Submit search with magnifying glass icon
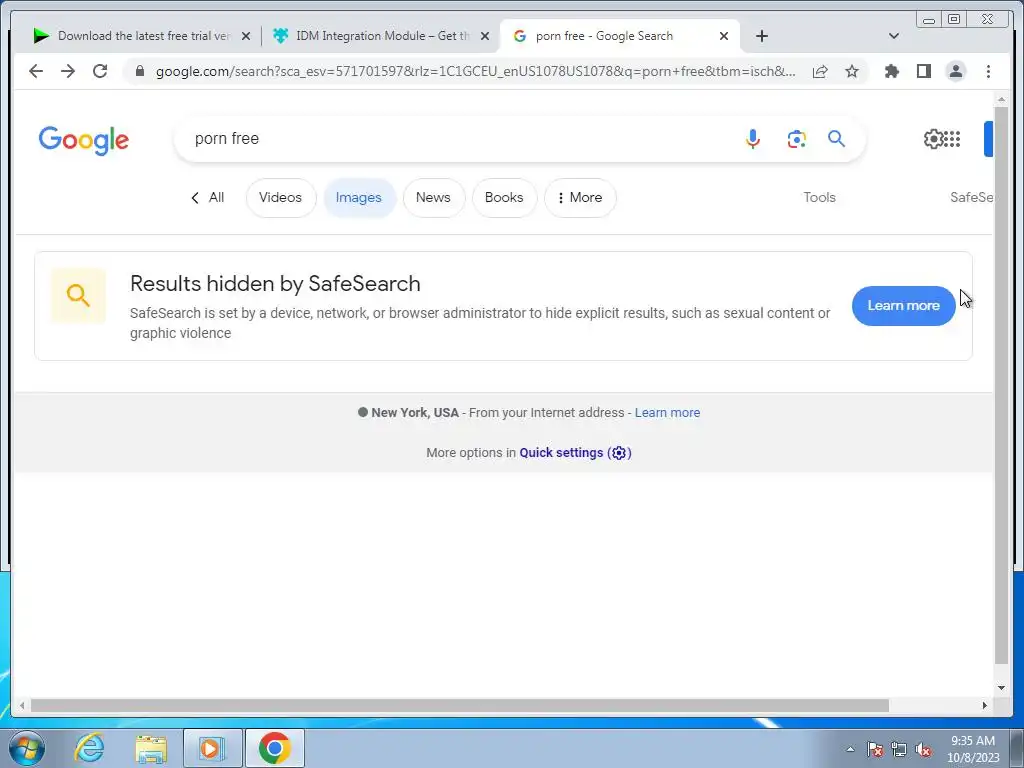1024x768 pixels. (837, 138)
